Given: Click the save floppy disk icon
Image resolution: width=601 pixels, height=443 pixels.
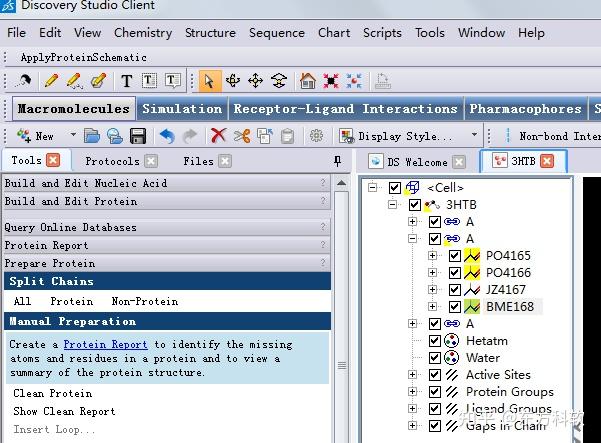Looking at the screenshot, I should click(x=138, y=136).
